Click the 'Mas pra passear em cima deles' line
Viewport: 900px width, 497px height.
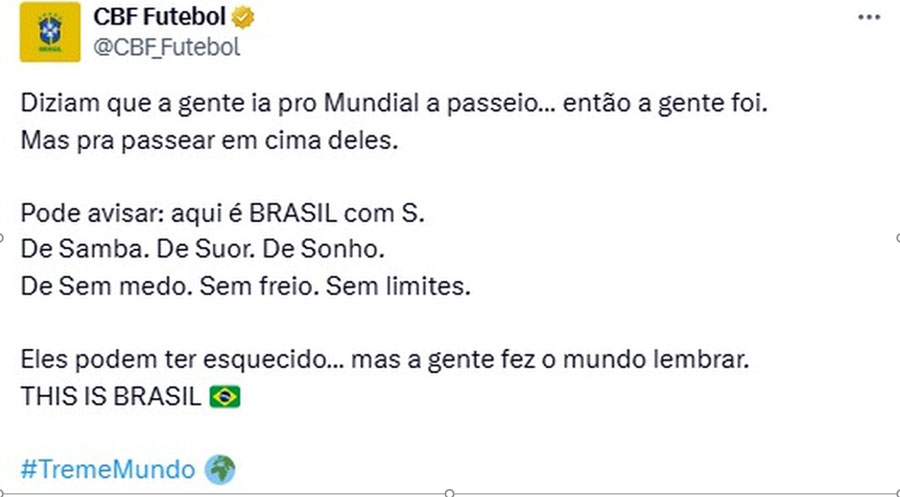[x=210, y=141]
